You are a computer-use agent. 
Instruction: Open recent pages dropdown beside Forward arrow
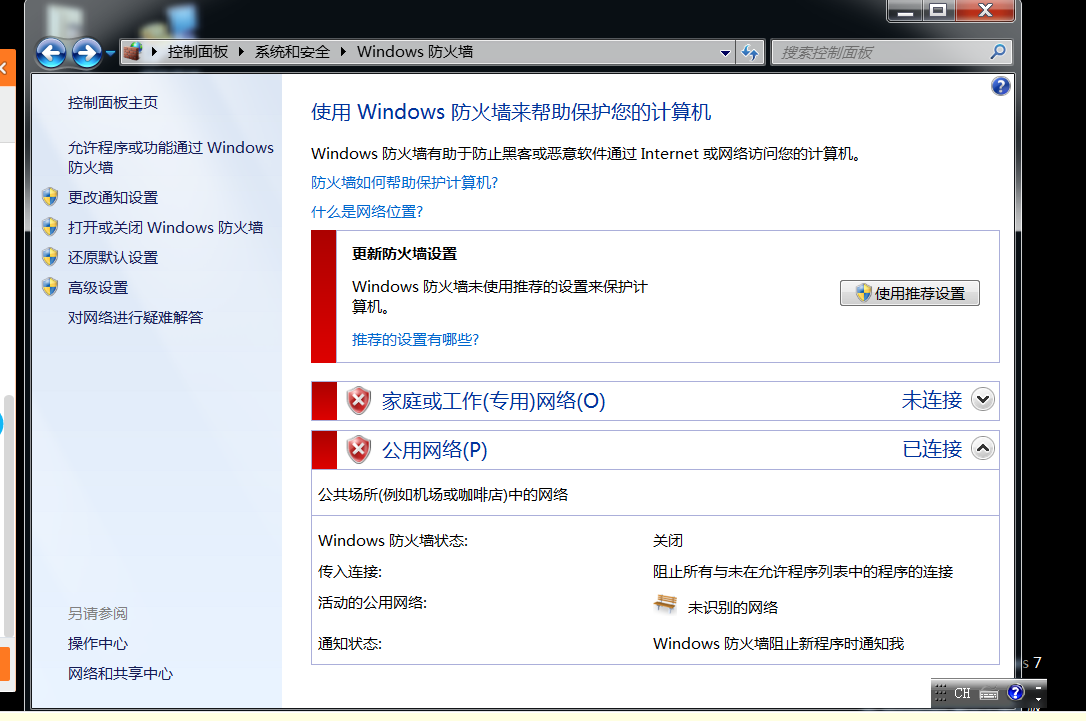point(110,53)
